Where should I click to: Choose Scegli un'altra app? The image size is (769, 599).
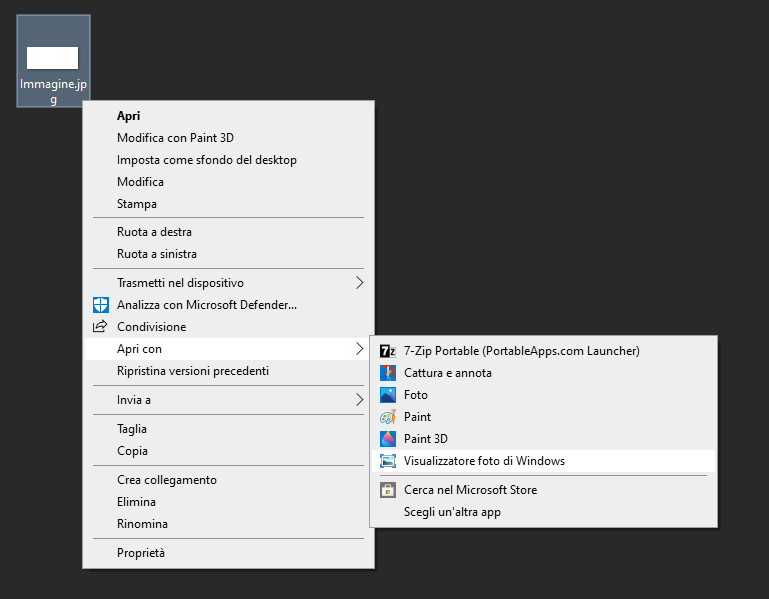click(x=452, y=512)
